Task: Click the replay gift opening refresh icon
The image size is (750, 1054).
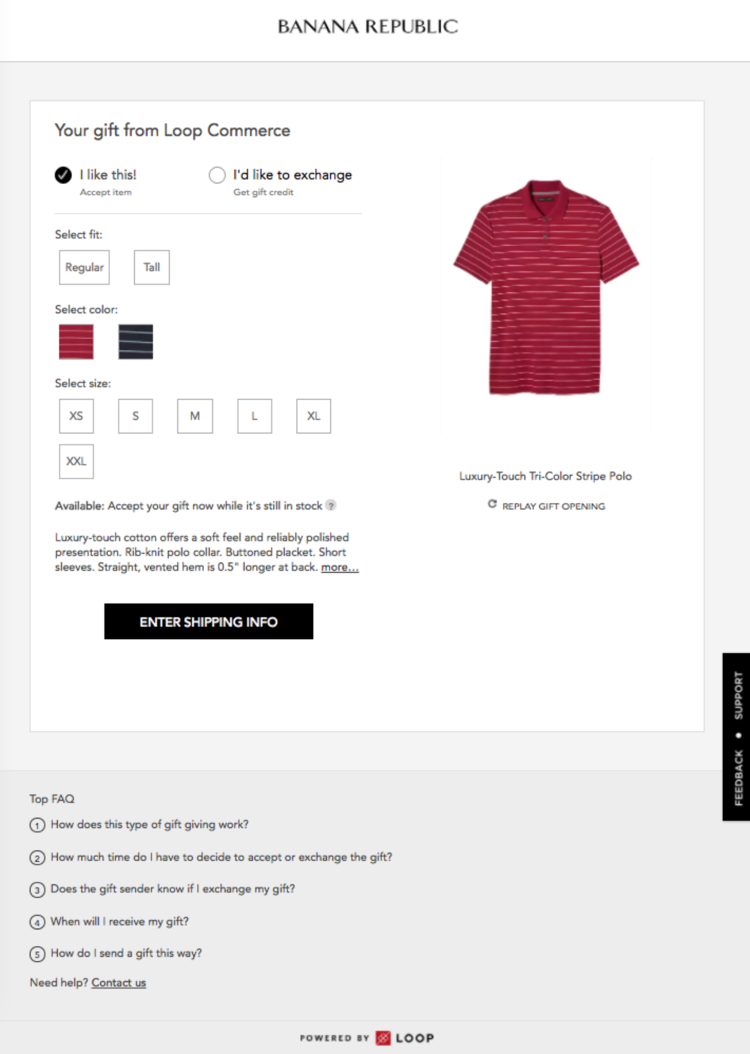Action: [x=492, y=504]
